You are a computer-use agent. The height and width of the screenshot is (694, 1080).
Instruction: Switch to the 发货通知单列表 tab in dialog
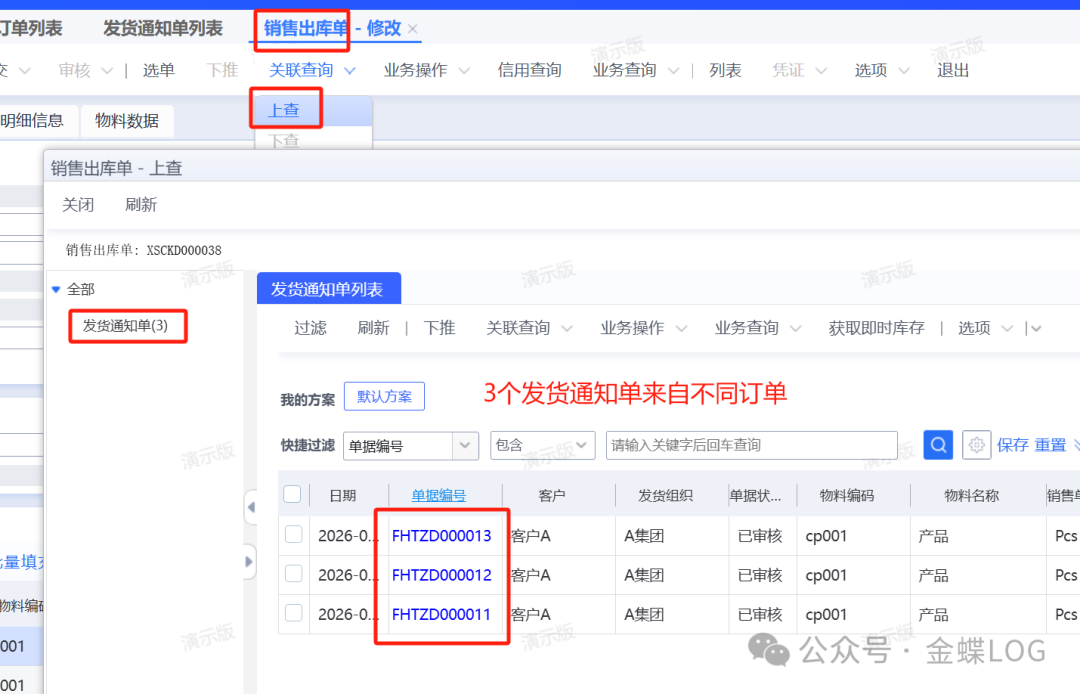(327, 289)
